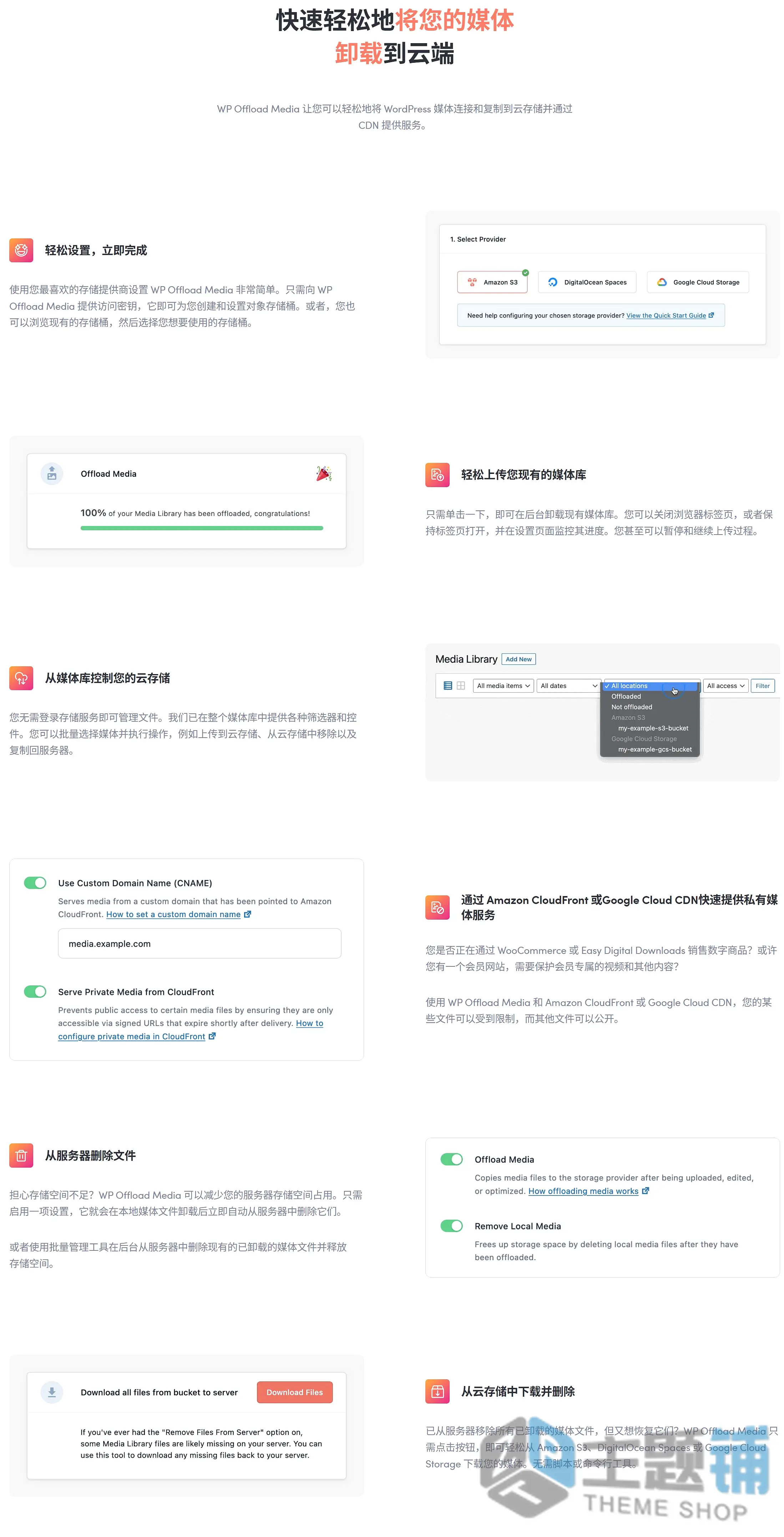Click the Google Cloud Storage logo icon
The height and width of the screenshot is (1537, 784).
coord(662,282)
